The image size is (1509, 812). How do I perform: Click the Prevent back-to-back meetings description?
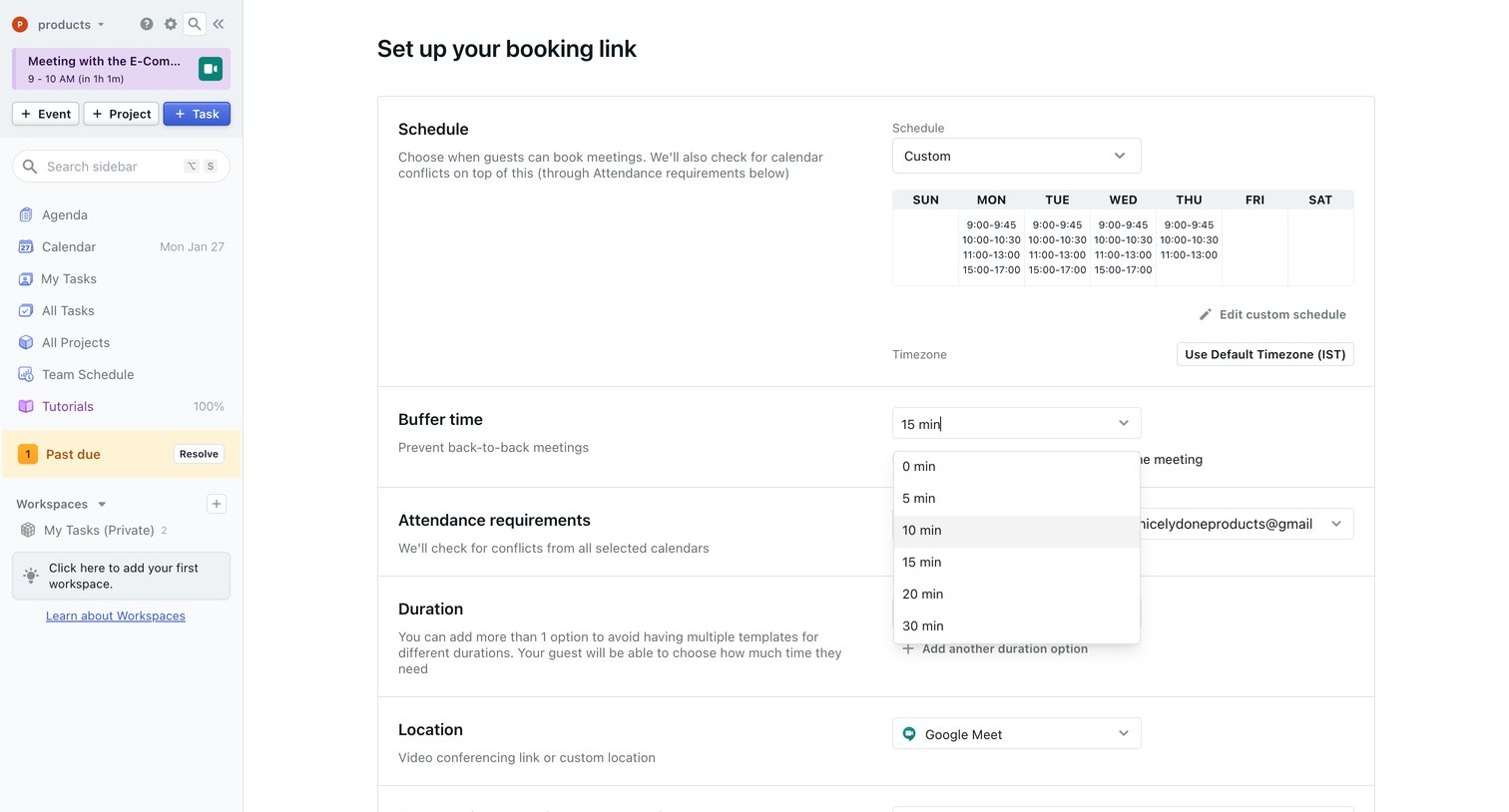tap(493, 447)
